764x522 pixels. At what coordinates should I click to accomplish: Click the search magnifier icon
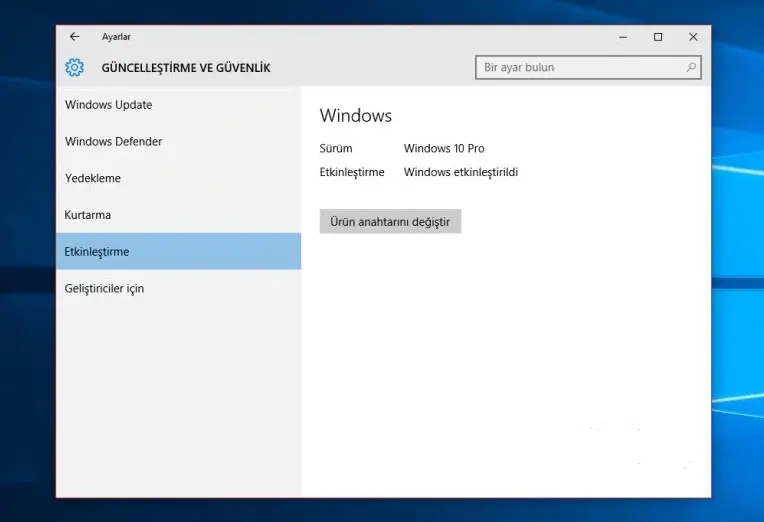(x=691, y=67)
